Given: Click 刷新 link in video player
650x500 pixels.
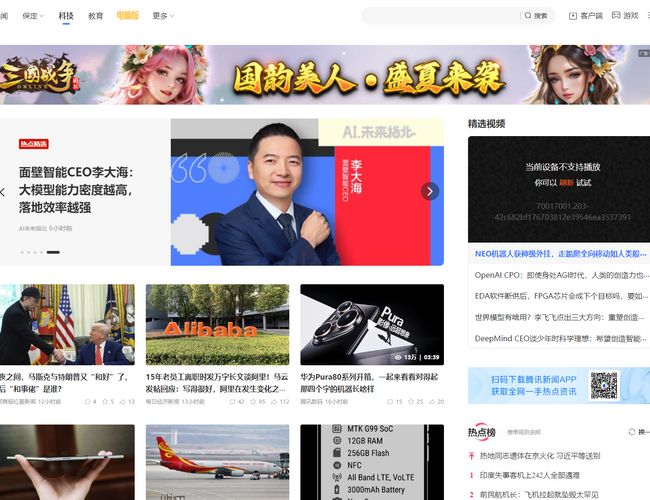Looking at the screenshot, I should click(x=566, y=183).
